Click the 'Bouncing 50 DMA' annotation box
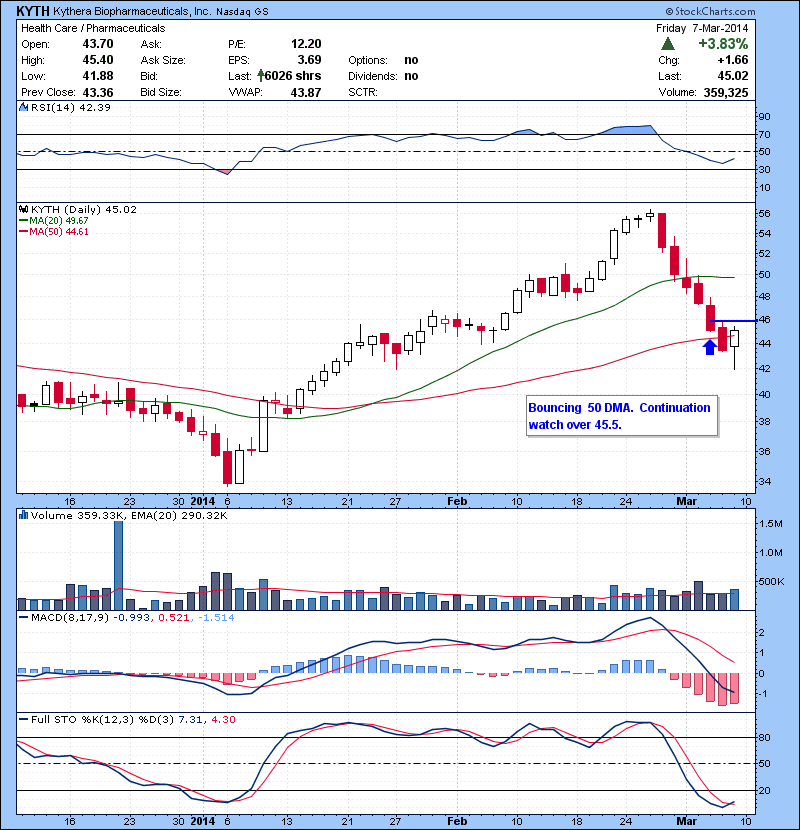Image resolution: width=800 pixels, height=830 pixels. [622, 416]
